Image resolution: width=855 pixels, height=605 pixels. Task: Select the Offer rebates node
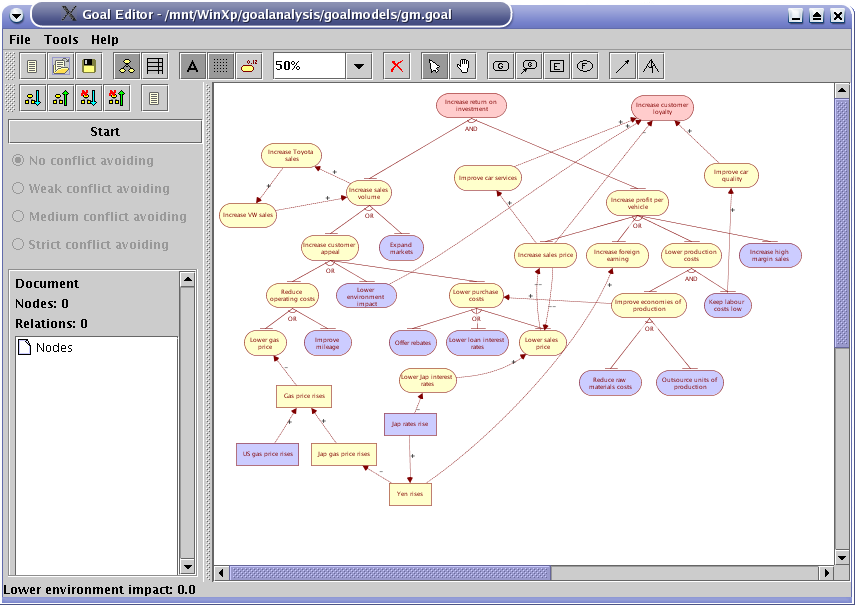[413, 343]
